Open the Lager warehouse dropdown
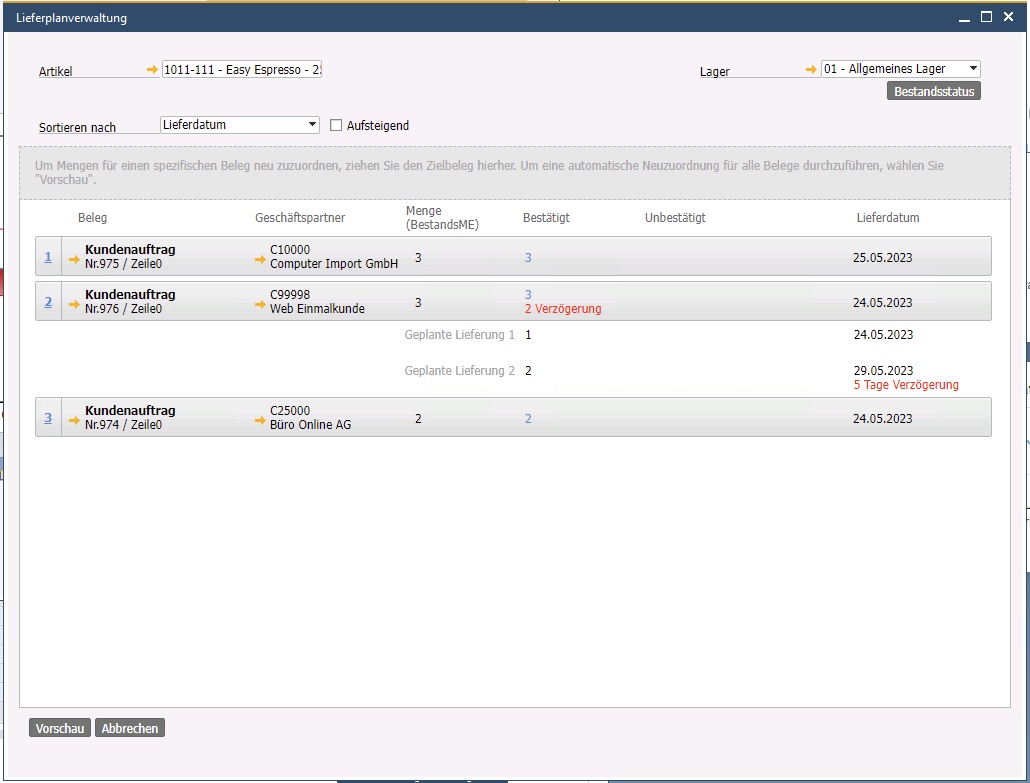 973,69
